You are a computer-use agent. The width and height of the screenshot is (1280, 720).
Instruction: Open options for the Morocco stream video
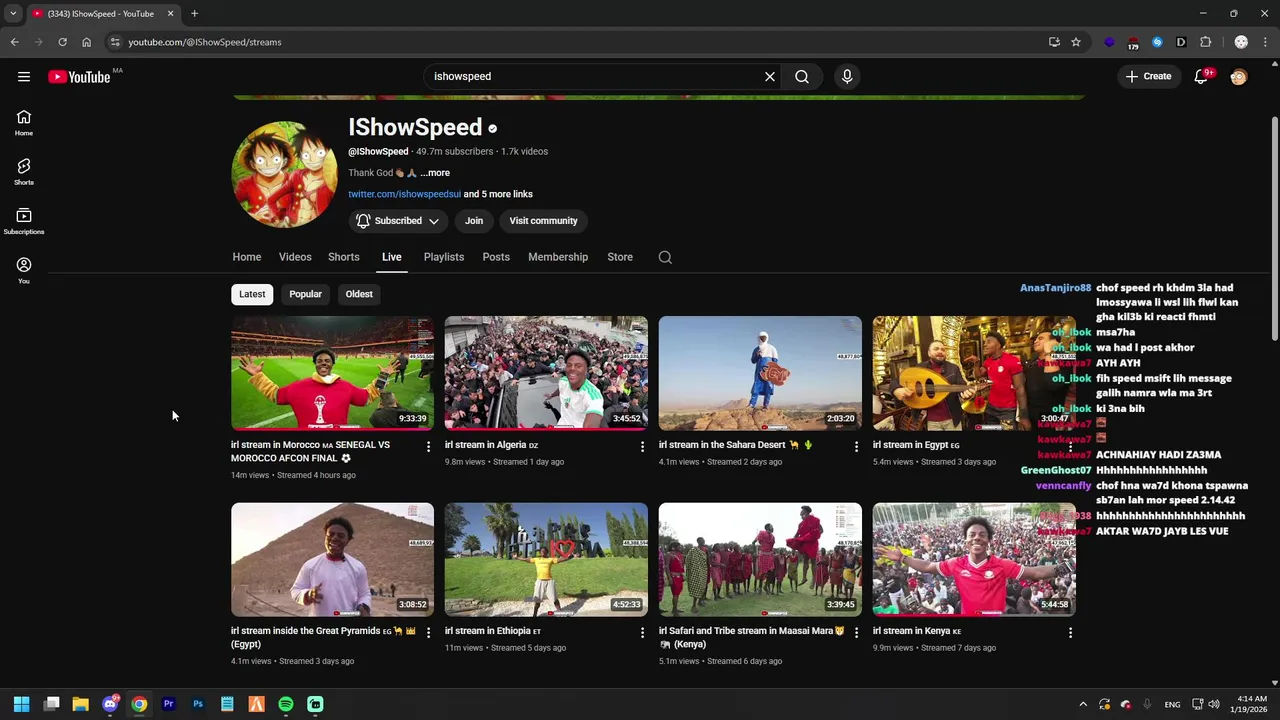click(428, 446)
